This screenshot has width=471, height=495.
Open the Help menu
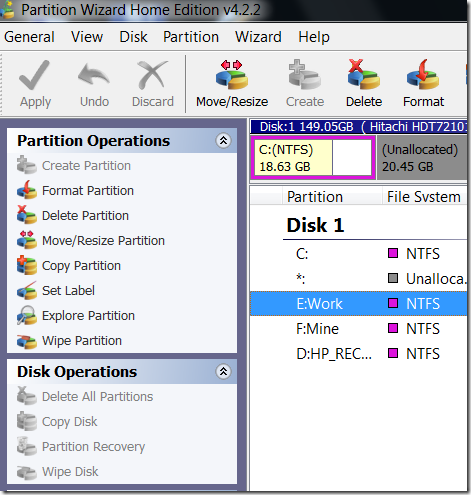[314, 37]
